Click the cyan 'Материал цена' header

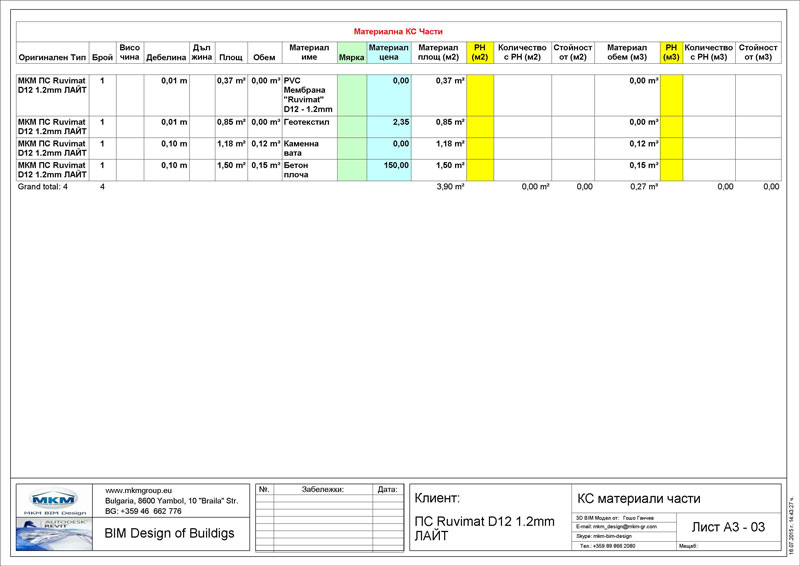(389, 52)
